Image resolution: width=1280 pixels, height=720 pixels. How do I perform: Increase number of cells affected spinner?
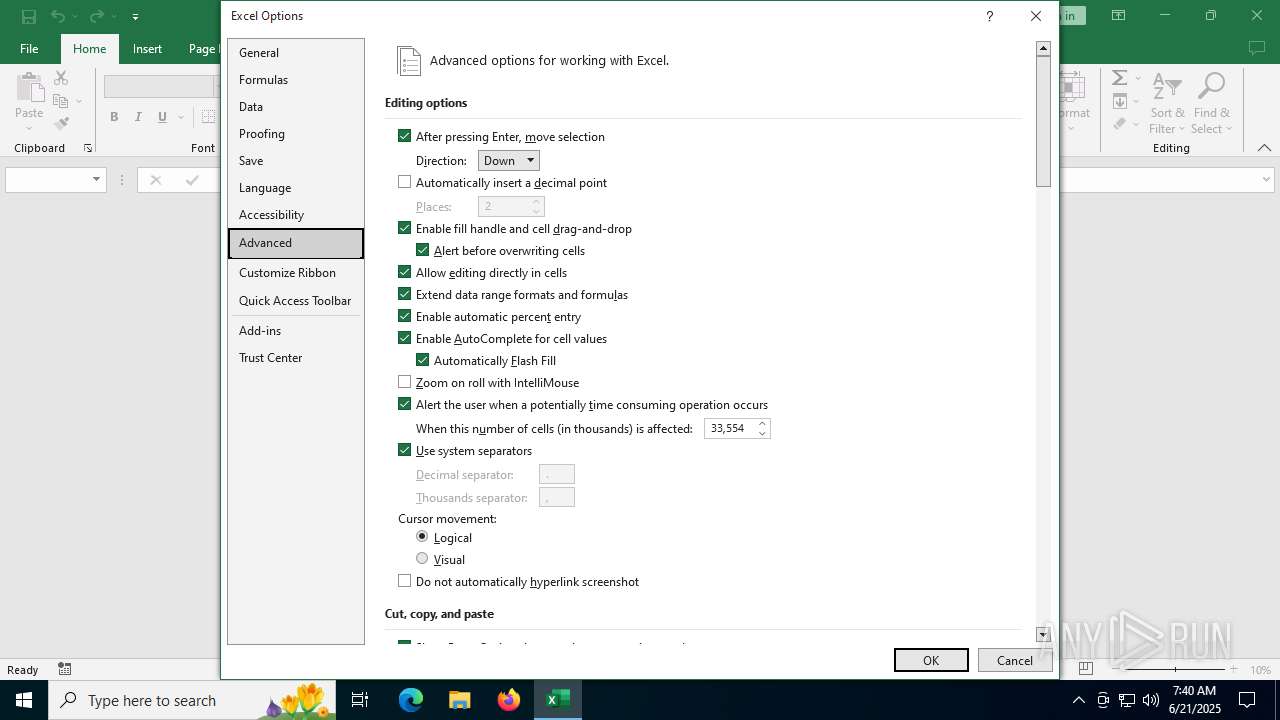point(762,423)
